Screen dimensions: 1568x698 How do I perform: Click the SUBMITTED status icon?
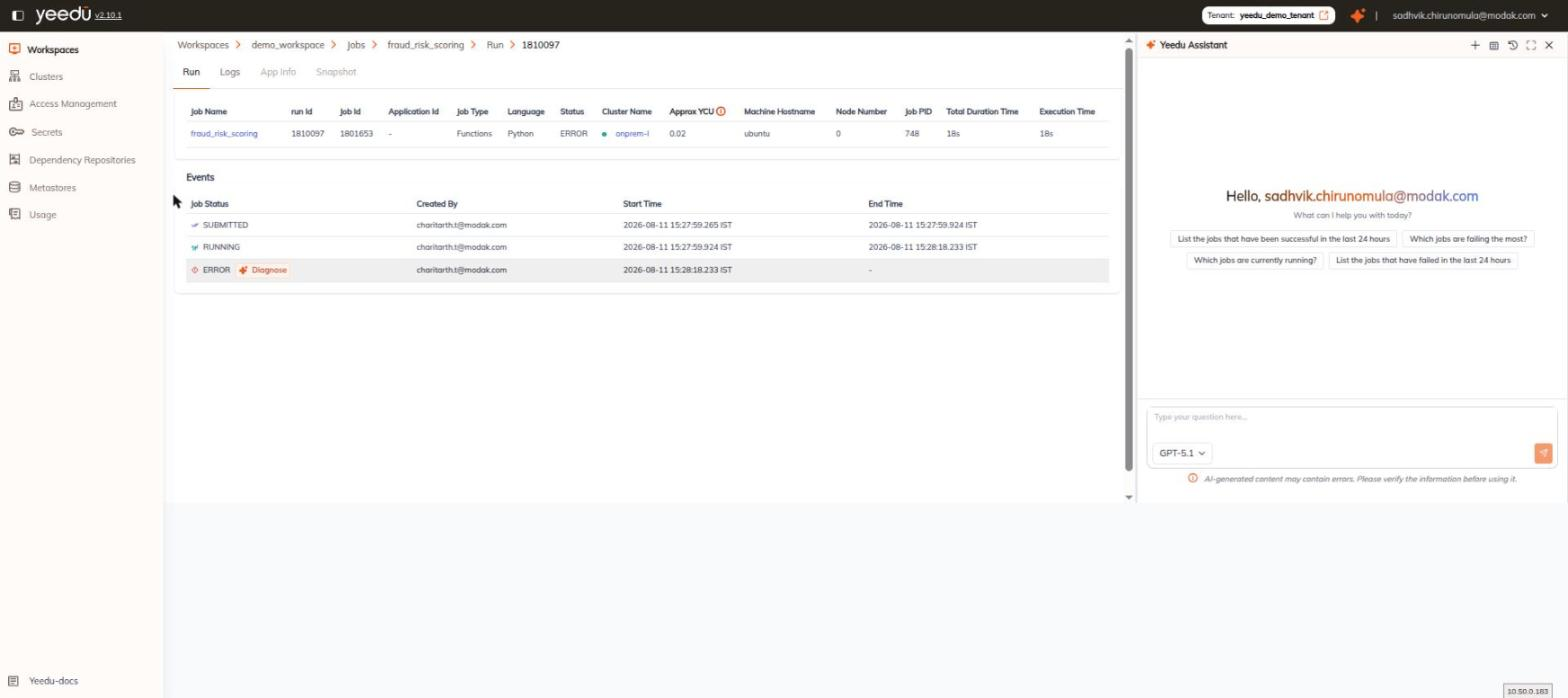[x=195, y=225]
